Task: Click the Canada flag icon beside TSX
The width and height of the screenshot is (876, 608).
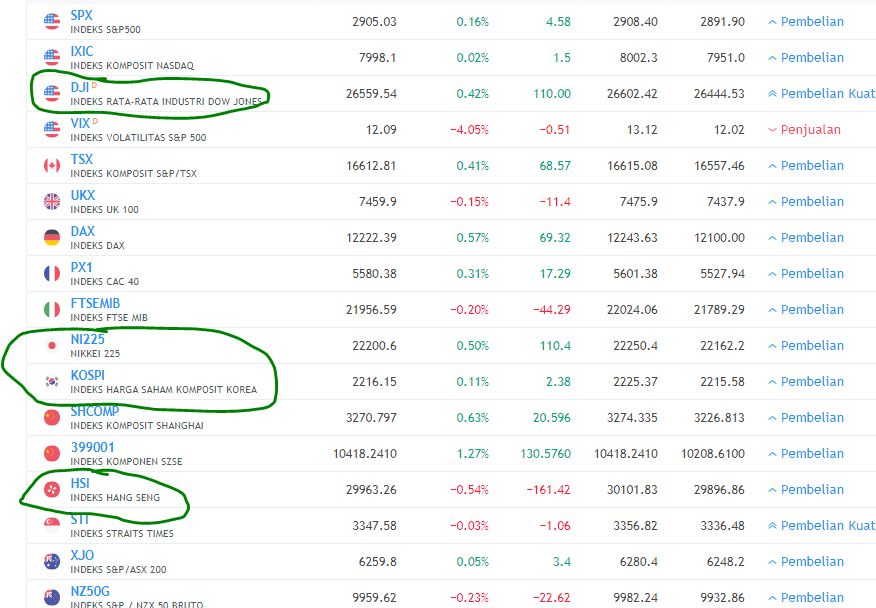Action: 51,165
